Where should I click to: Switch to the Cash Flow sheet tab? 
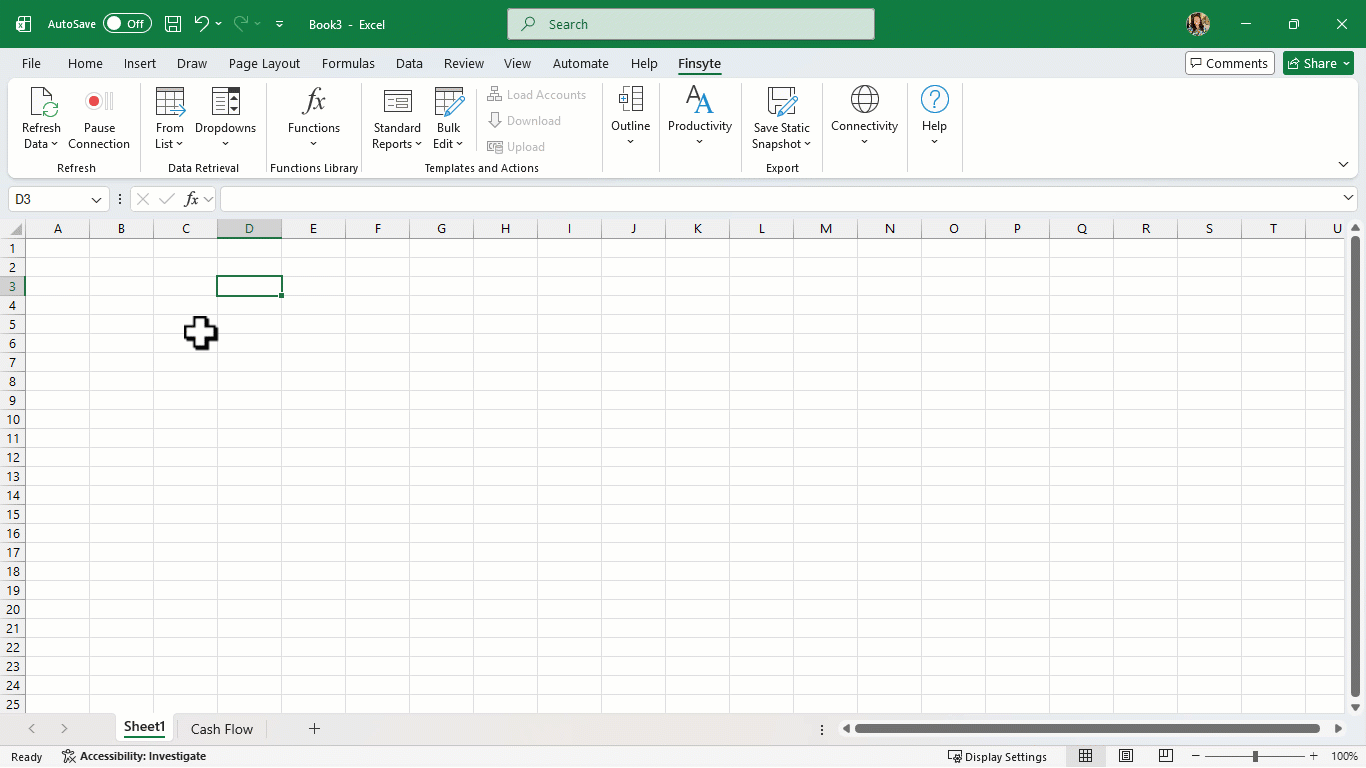point(222,729)
